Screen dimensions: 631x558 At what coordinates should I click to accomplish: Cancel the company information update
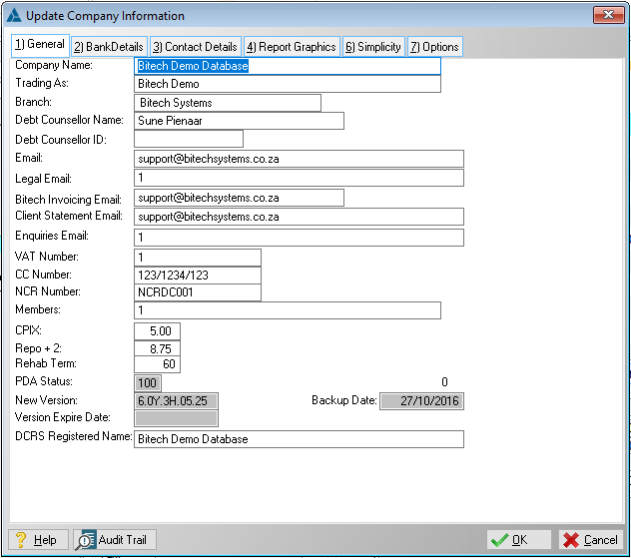point(590,540)
